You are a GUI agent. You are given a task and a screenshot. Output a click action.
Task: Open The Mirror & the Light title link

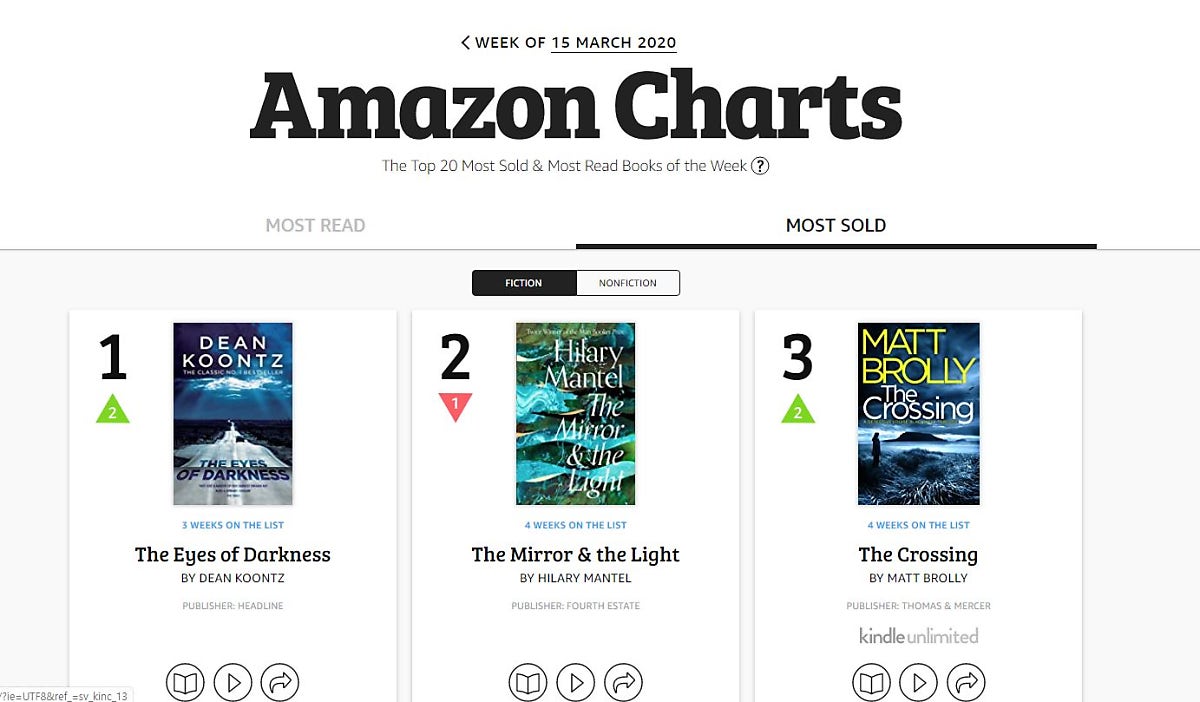pos(576,554)
